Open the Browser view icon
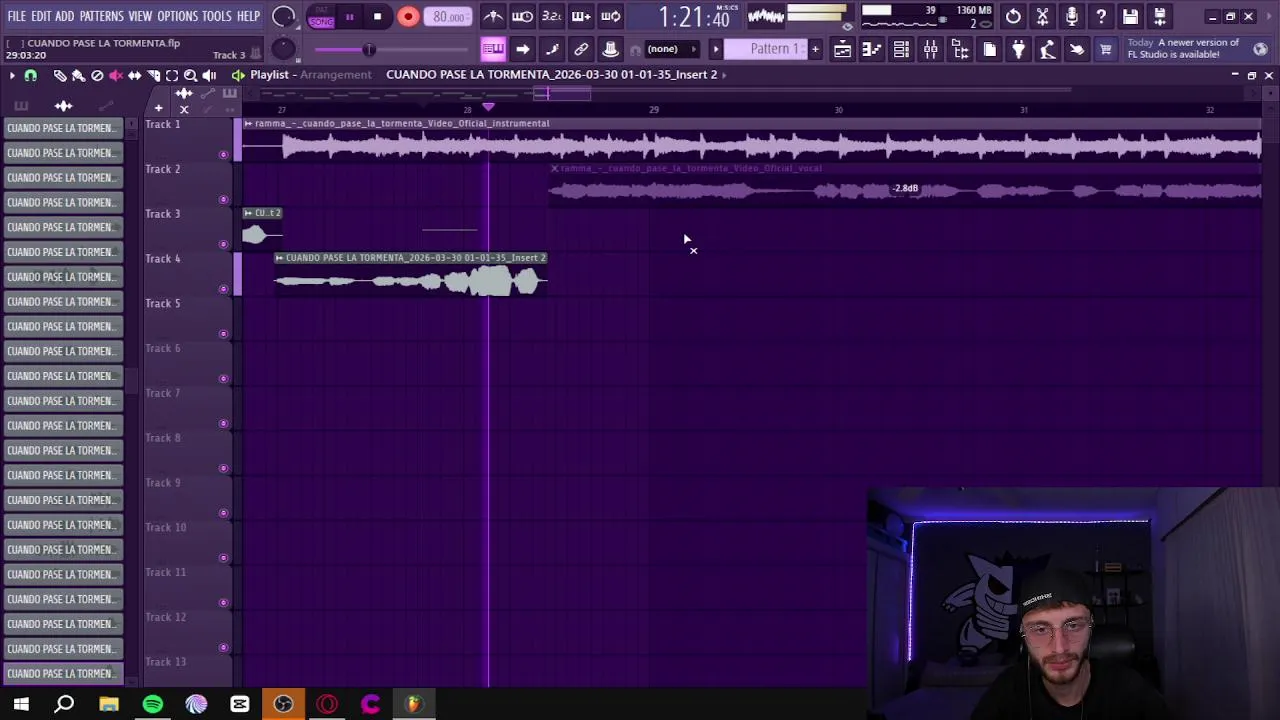 pos(960,49)
